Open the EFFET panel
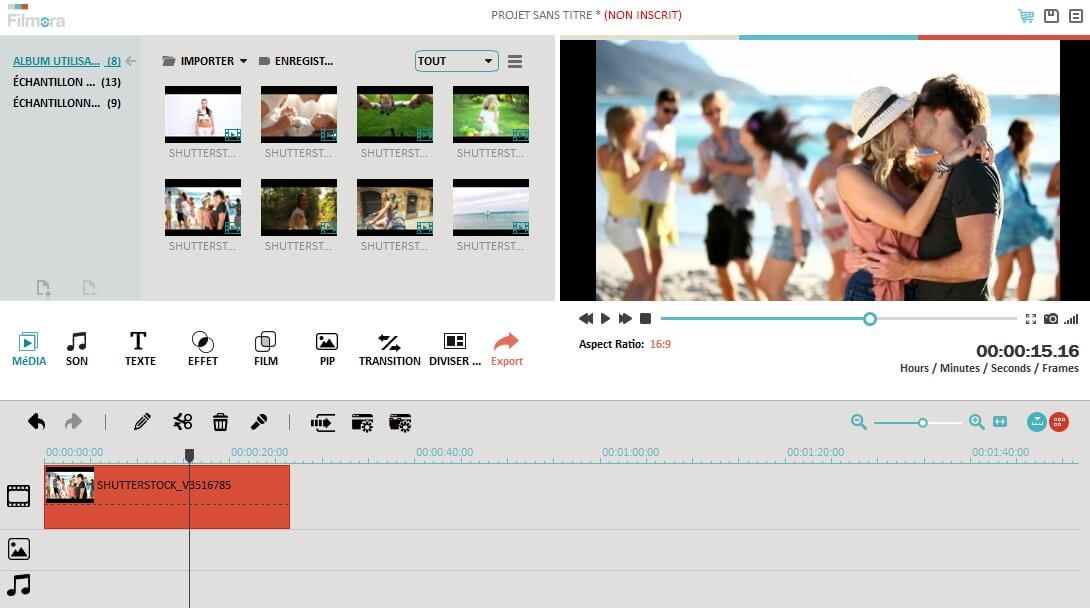The image size is (1090, 608). (203, 348)
